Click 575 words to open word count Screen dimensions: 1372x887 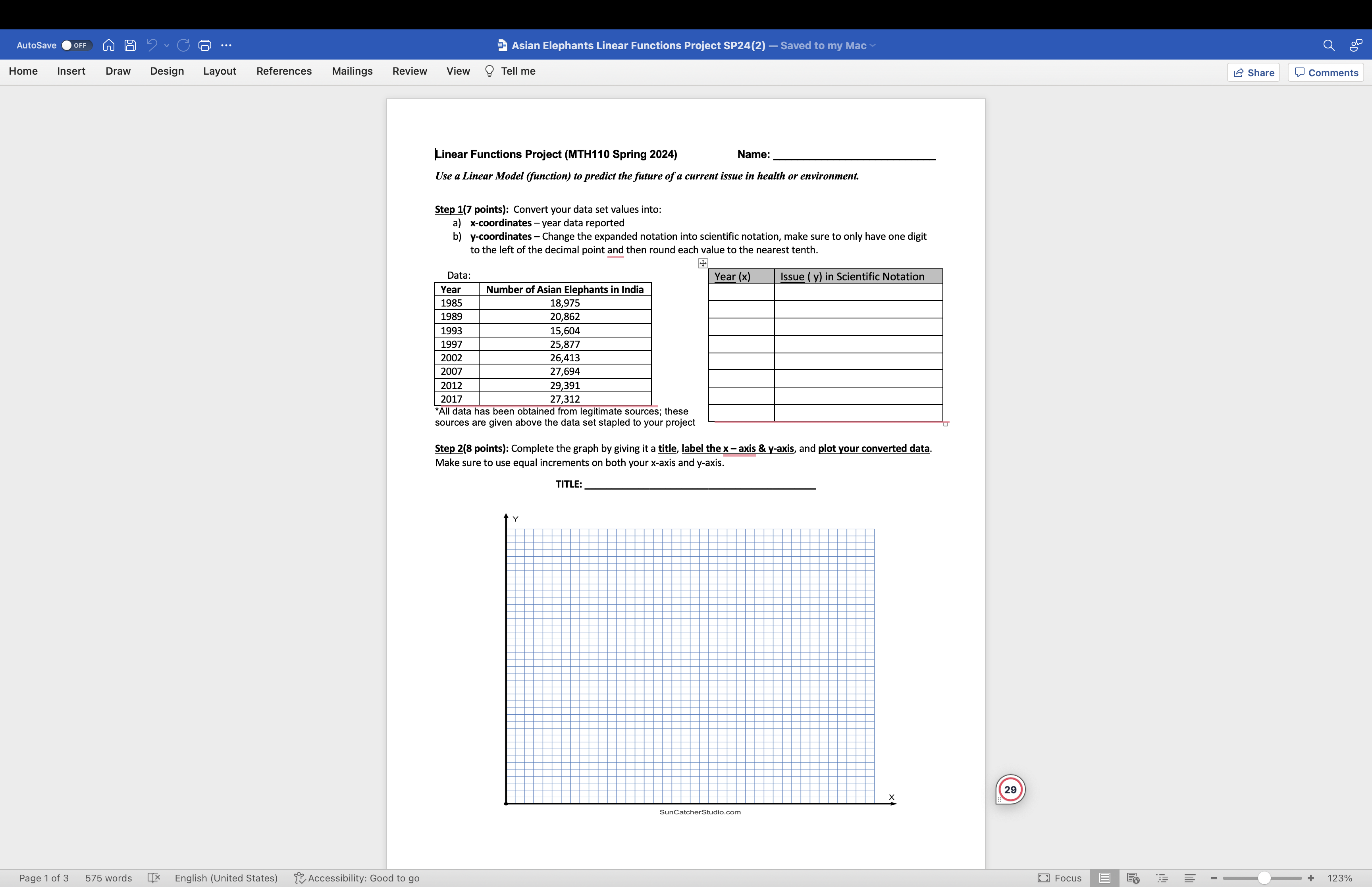pyautogui.click(x=109, y=878)
